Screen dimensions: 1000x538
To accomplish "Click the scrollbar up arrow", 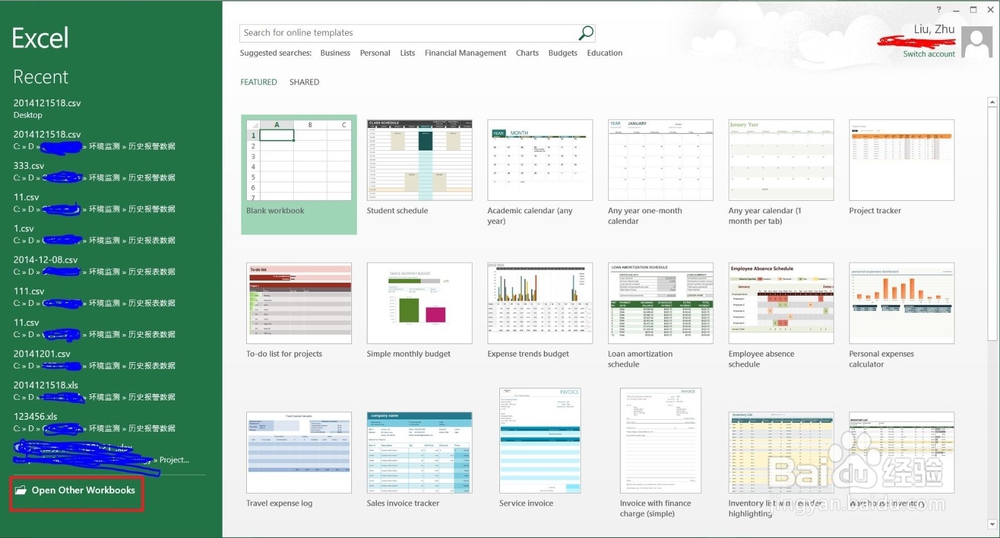I will 992,102.
